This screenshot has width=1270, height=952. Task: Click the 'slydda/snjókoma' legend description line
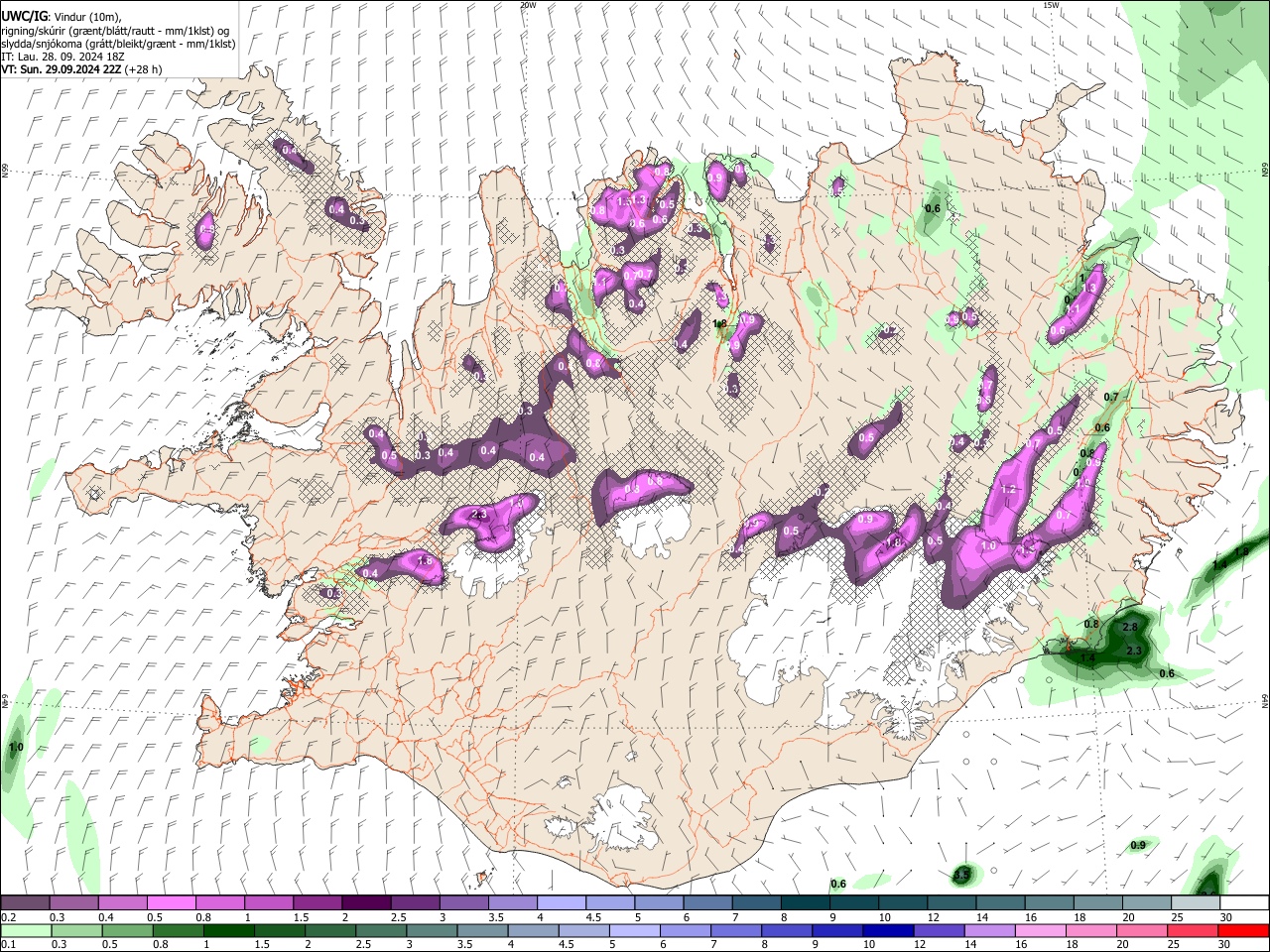pos(118,44)
